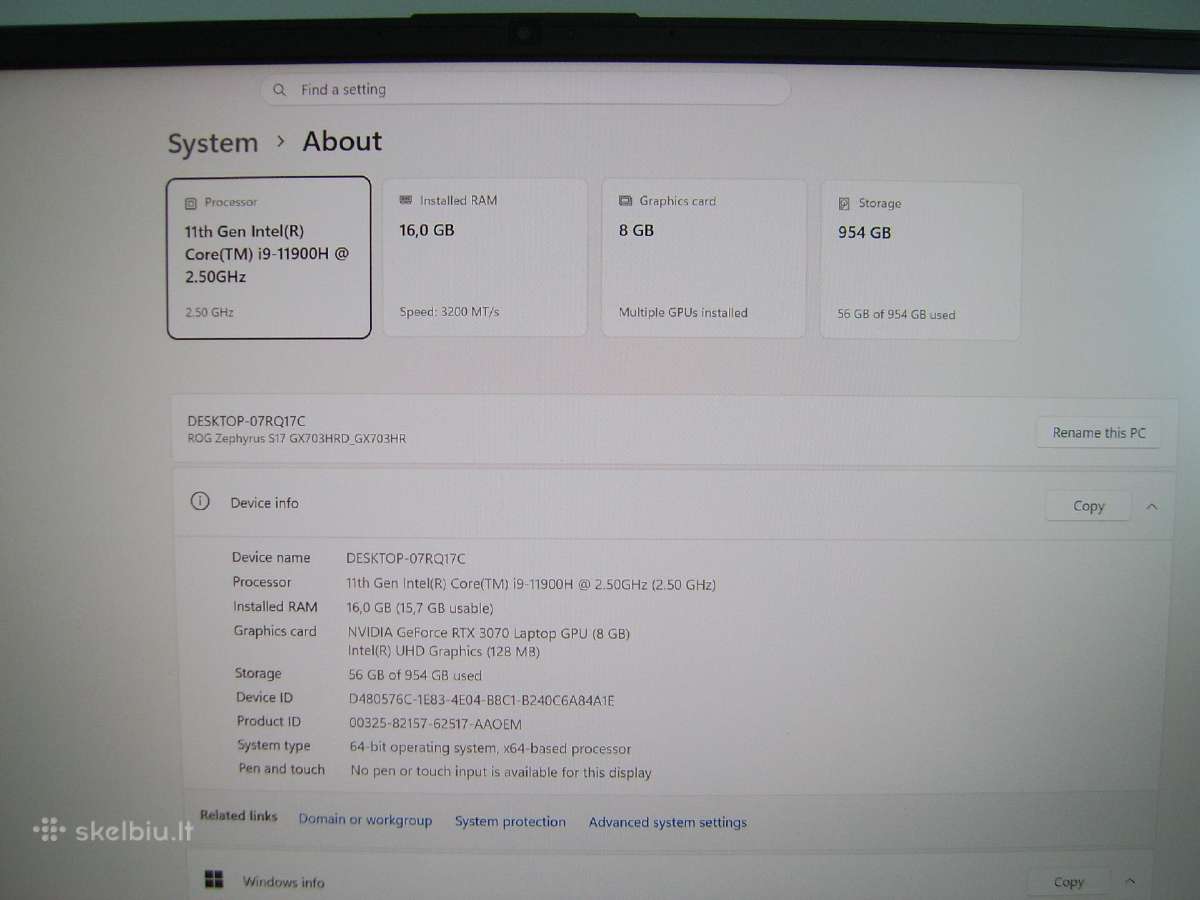Click Speed: 3200 MT/s text
Image resolution: width=1200 pixels, height=900 pixels.
pyautogui.click(x=449, y=312)
